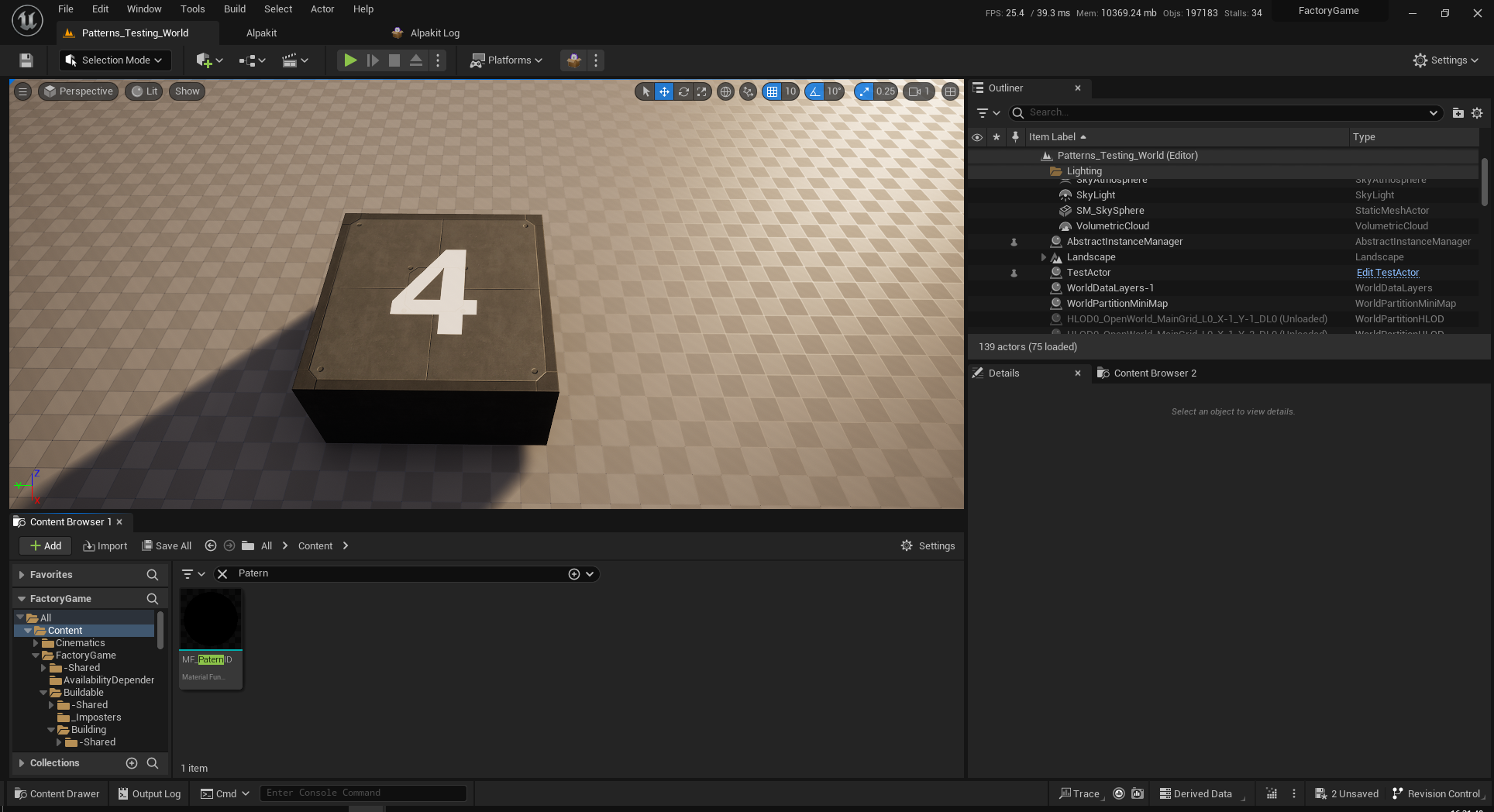Open the Tools menu
The image size is (1494, 812).
(193, 9)
